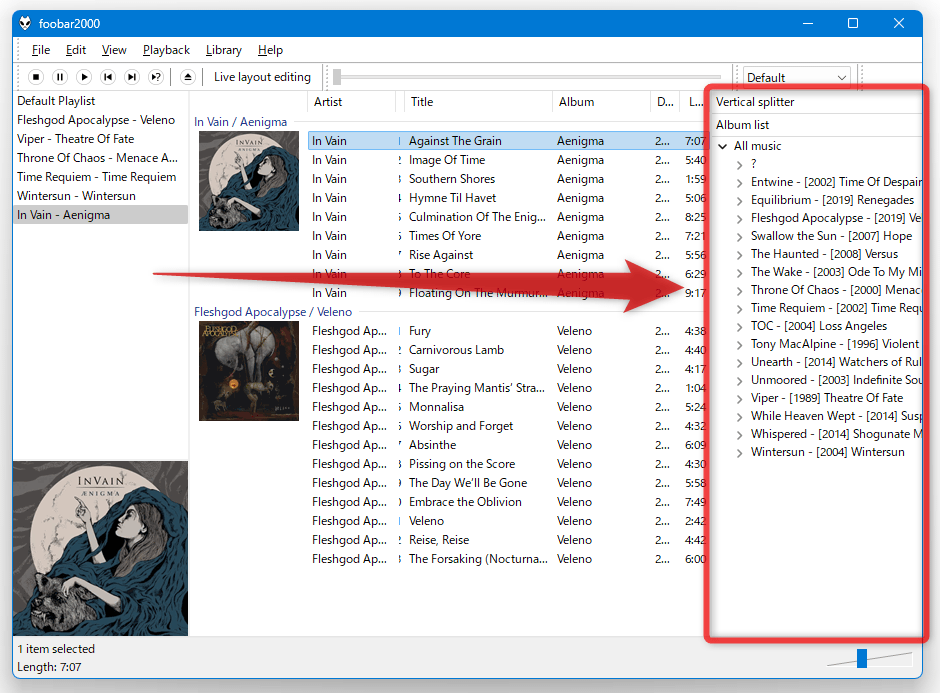Expand the Wintersun - [2004] node
The height and width of the screenshot is (693, 940).
point(740,452)
